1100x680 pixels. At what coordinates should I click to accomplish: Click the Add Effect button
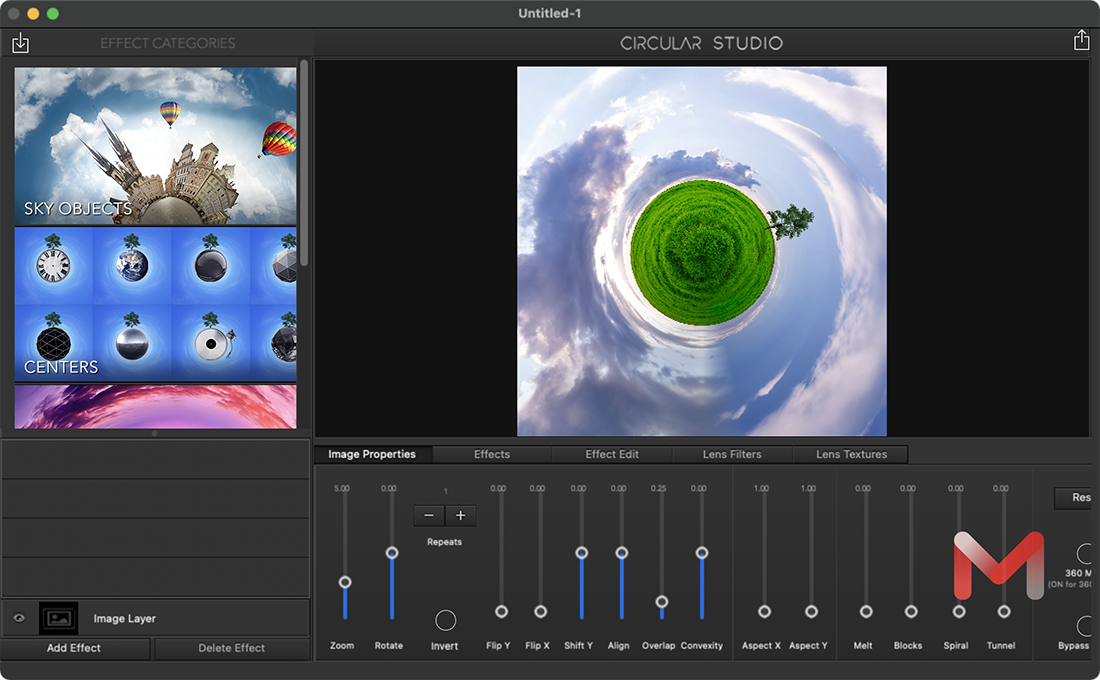74,648
